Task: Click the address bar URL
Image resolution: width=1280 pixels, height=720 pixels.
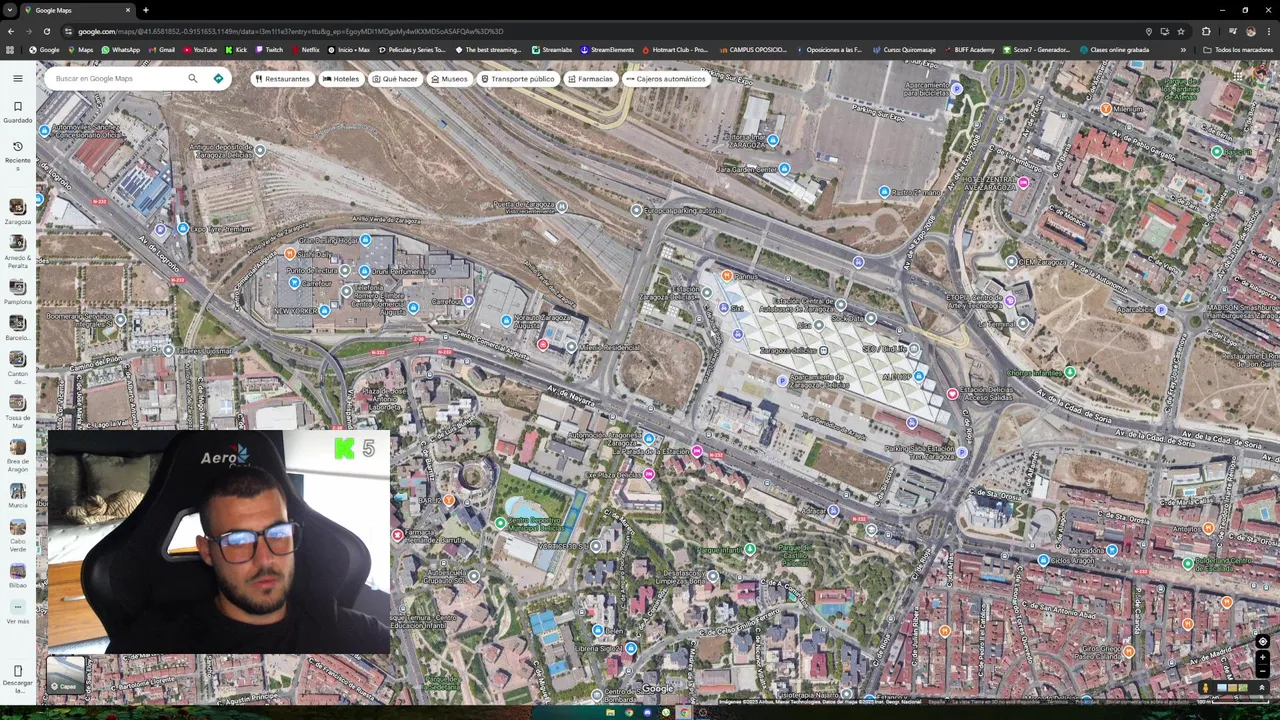Action: click(x=290, y=31)
